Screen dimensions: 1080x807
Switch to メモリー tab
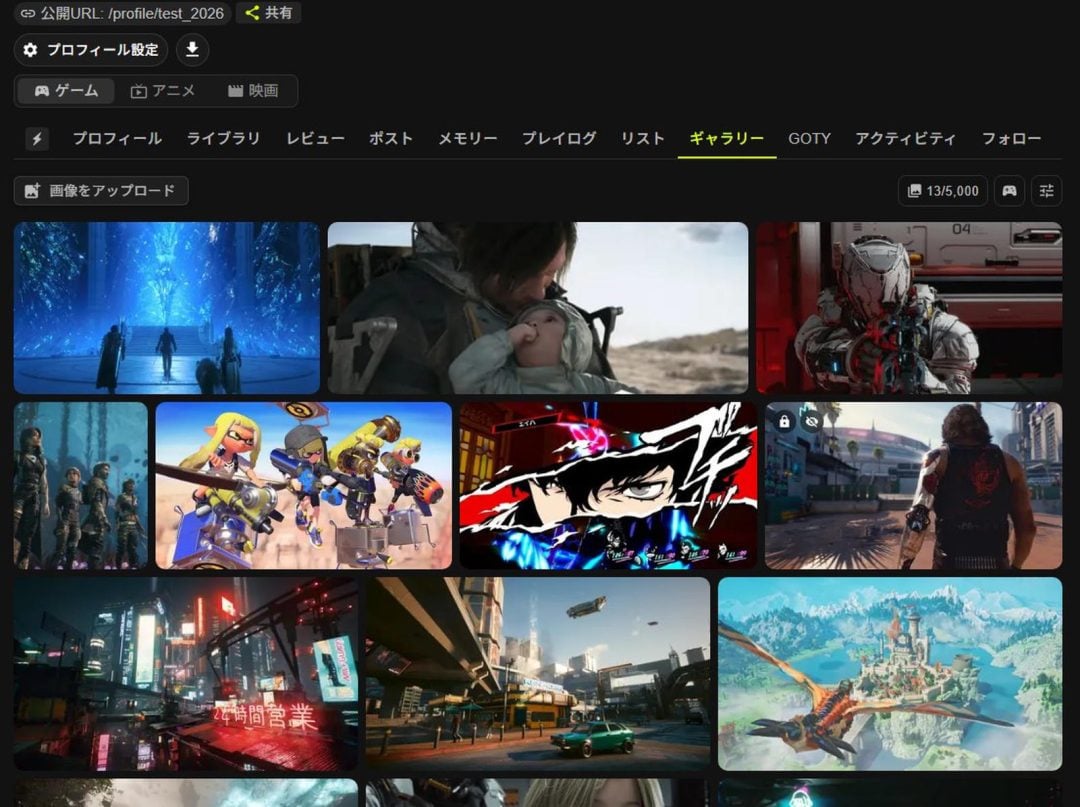(468, 138)
